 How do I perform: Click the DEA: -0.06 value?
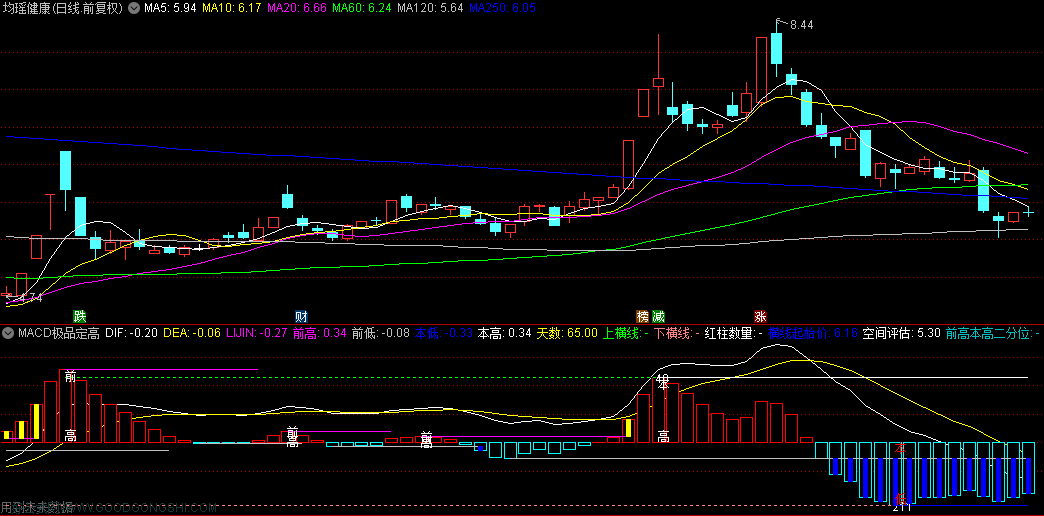click(192, 332)
